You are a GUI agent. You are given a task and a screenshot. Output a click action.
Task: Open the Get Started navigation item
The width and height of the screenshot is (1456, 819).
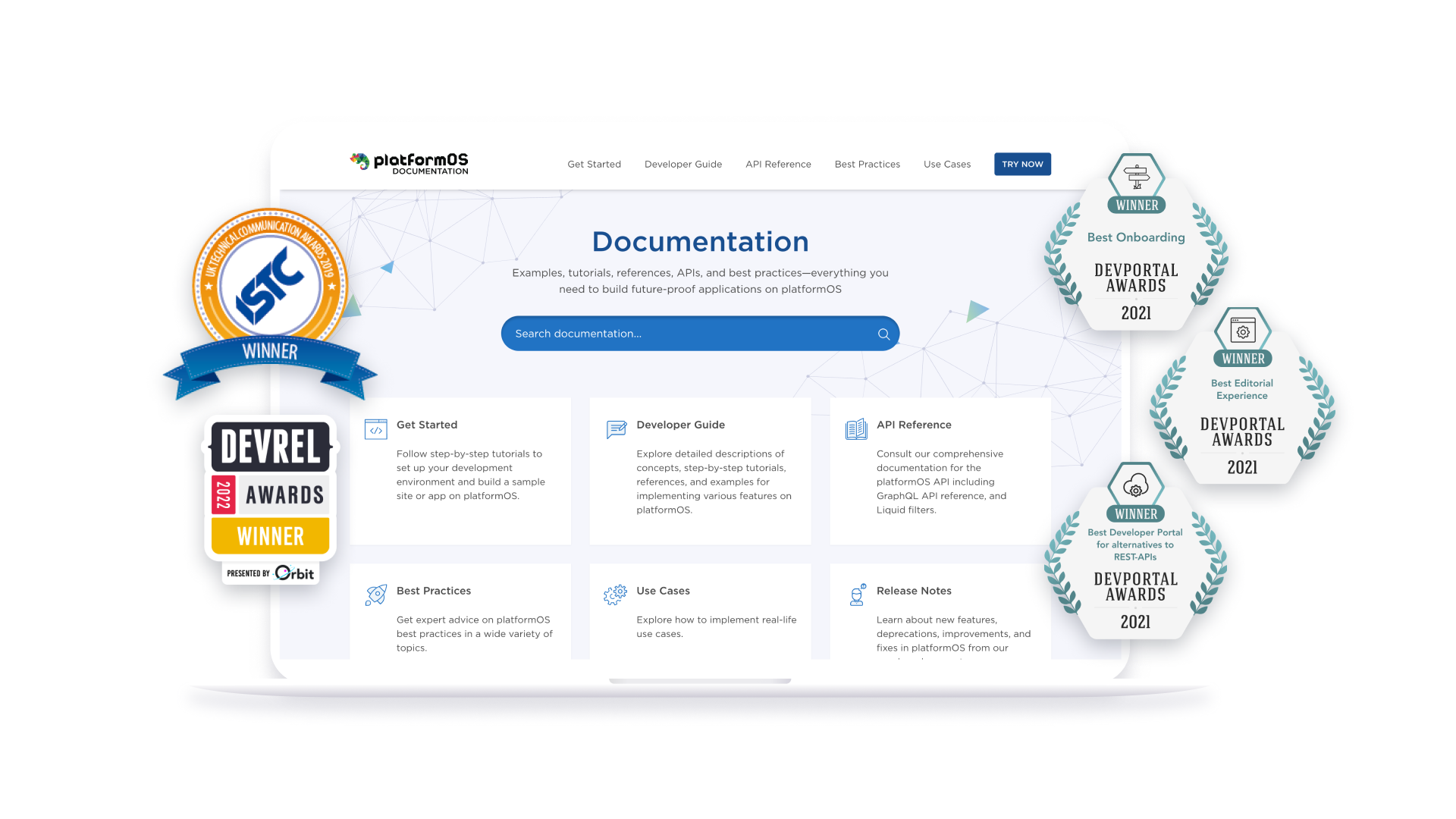[x=594, y=164]
